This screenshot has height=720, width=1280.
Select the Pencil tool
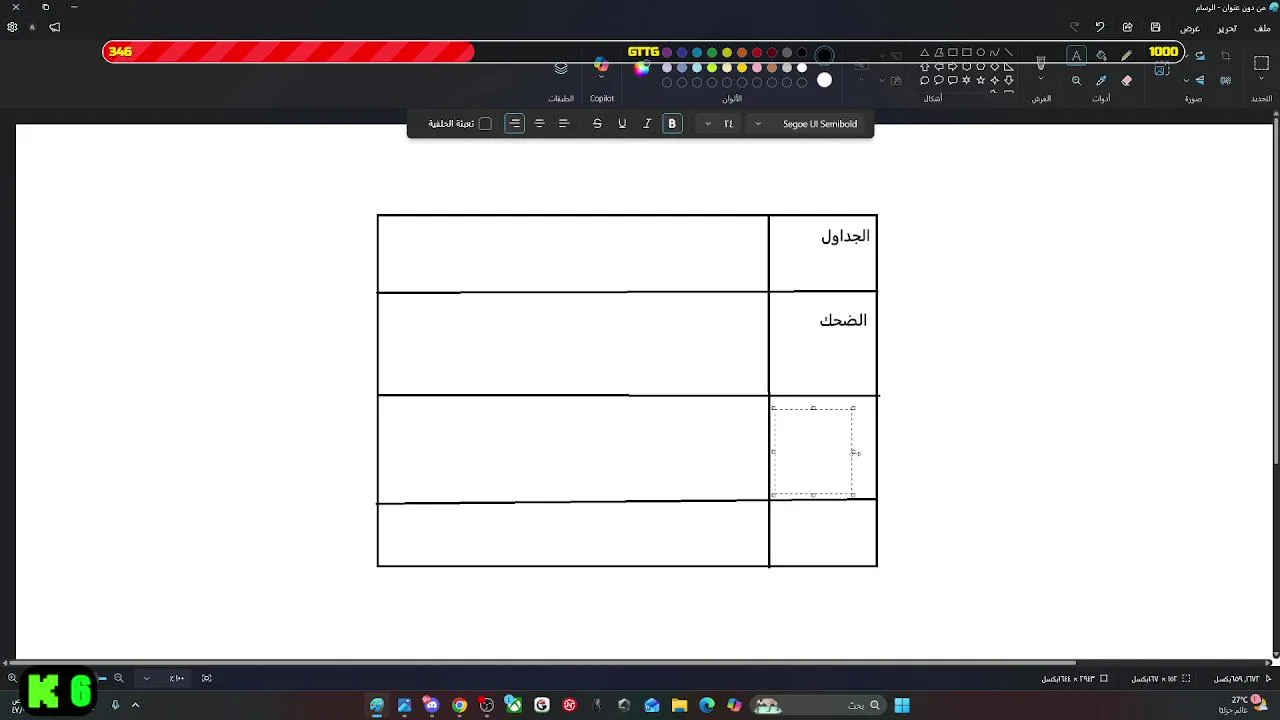pyautogui.click(x=1127, y=56)
